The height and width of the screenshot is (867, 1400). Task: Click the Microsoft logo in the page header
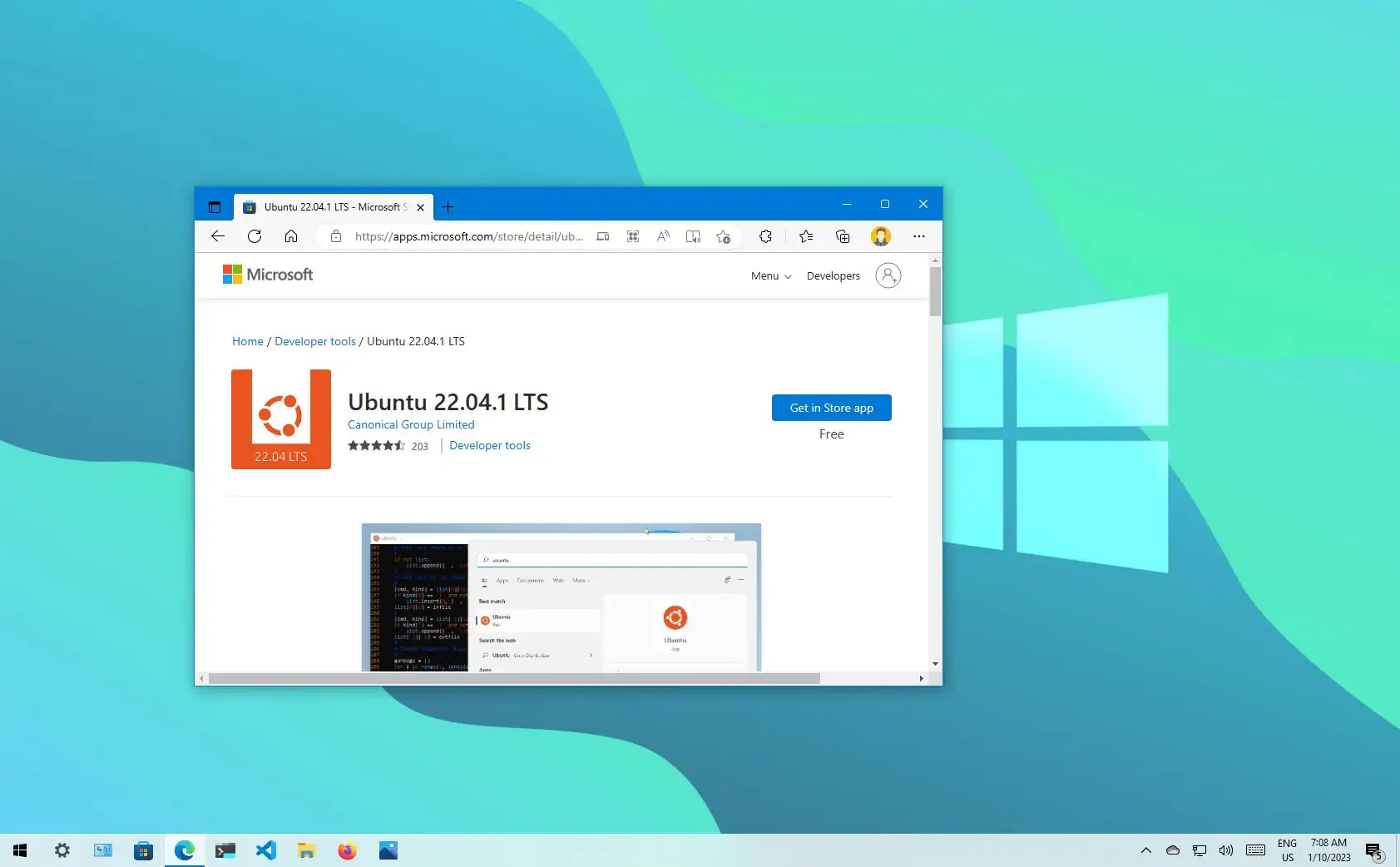(x=267, y=274)
